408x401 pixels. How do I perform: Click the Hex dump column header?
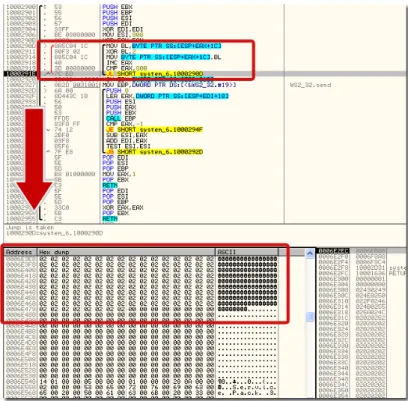[126, 252]
